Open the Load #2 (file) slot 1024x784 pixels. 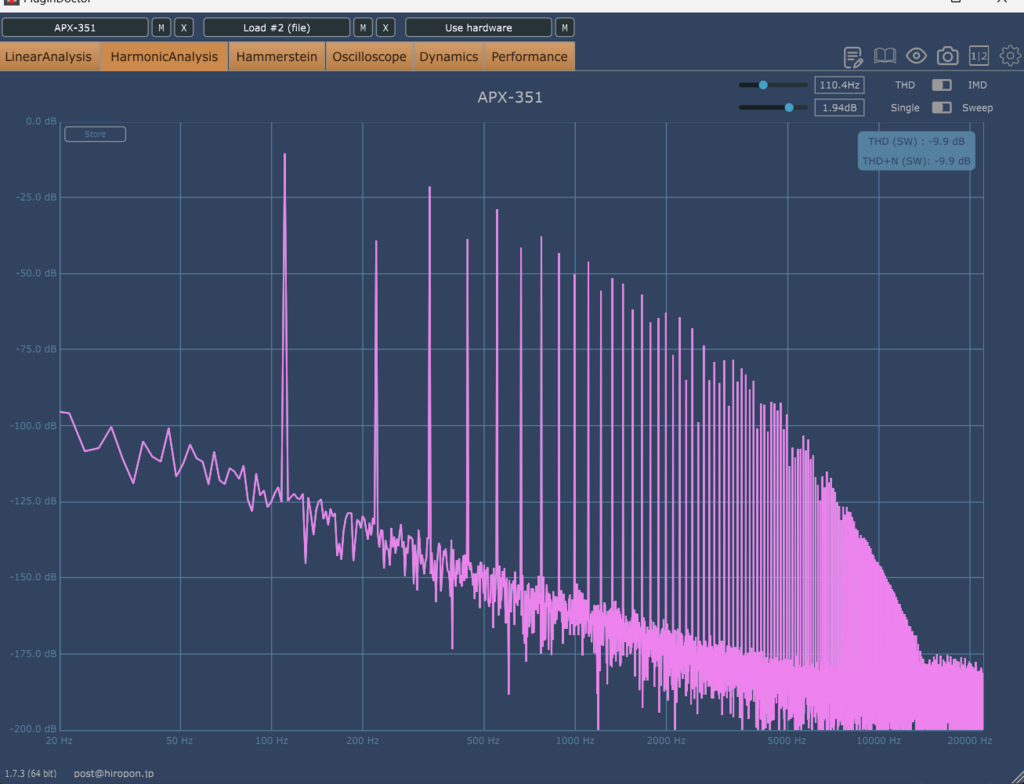[x=277, y=27]
